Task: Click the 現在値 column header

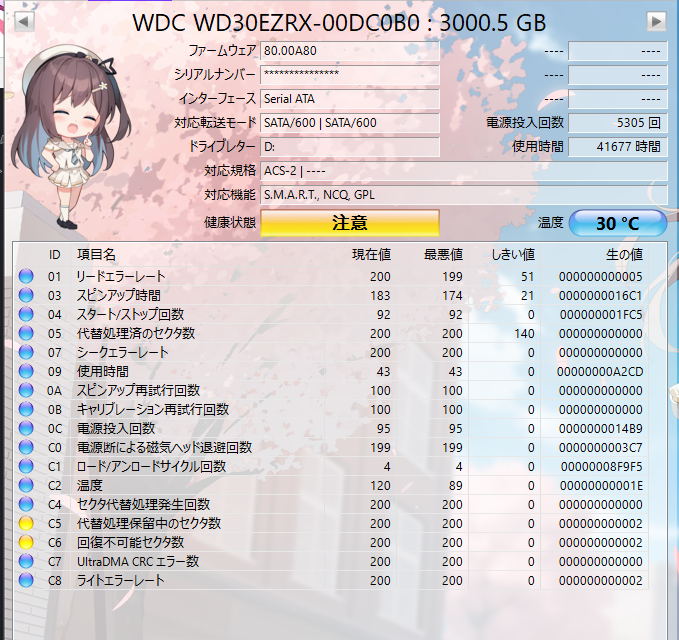Action: tap(372, 255)
